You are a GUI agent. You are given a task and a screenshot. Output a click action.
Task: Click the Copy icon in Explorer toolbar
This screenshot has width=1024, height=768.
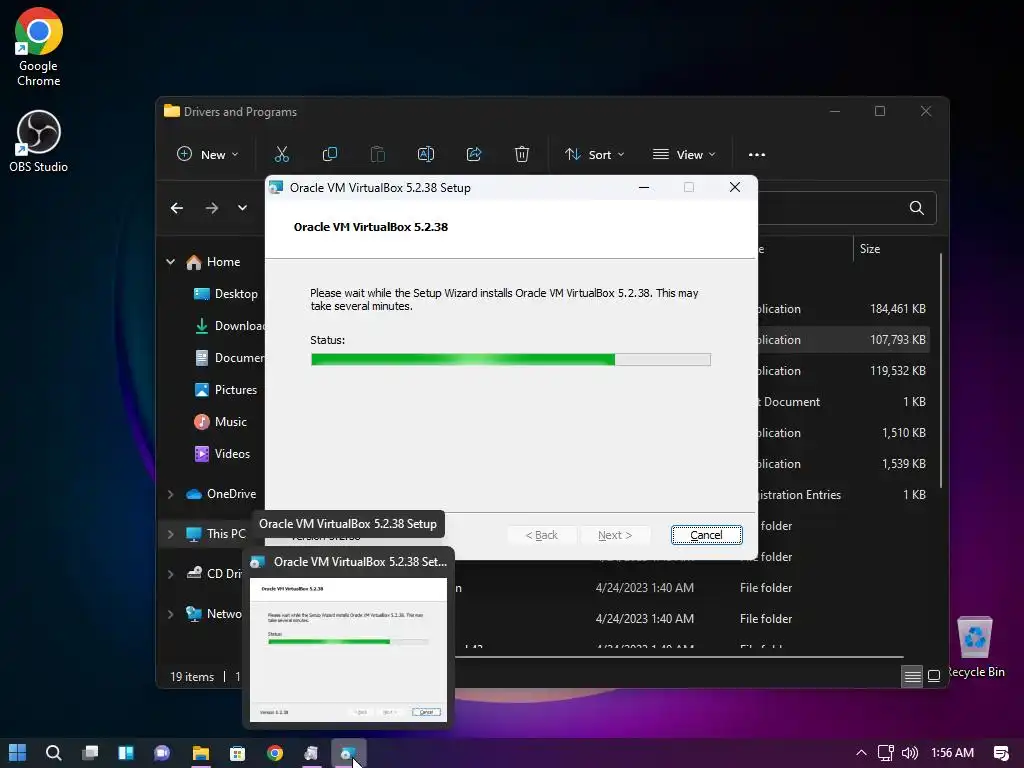coord(330,155)
